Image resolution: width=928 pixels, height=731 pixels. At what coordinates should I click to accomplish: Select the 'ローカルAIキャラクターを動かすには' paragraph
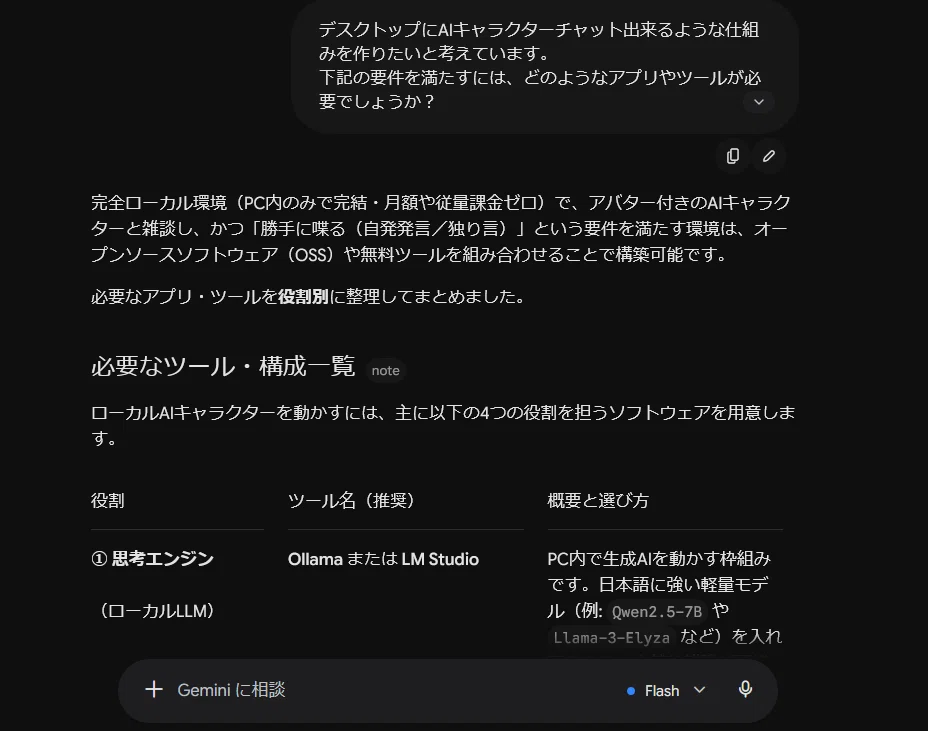tap(443, 425)
